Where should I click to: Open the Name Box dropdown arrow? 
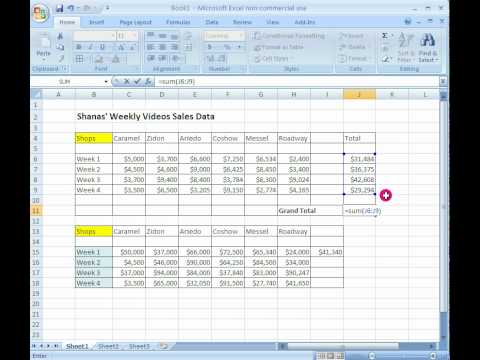(106, 81)
